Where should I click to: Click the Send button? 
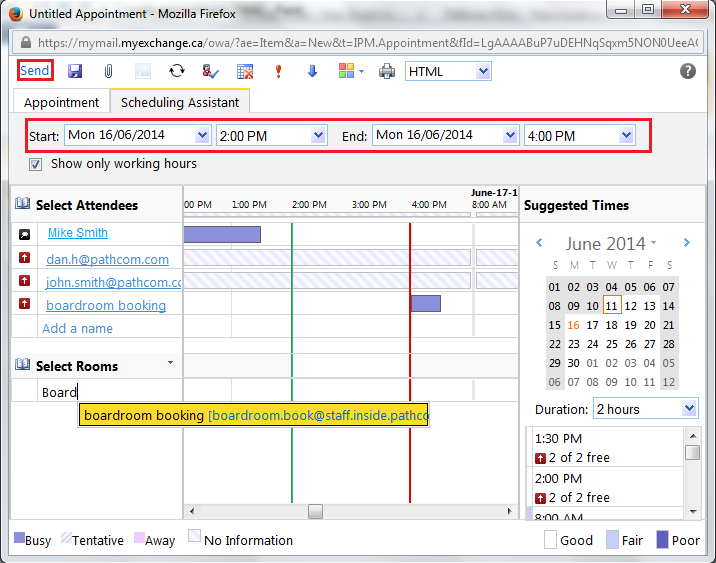35,70
